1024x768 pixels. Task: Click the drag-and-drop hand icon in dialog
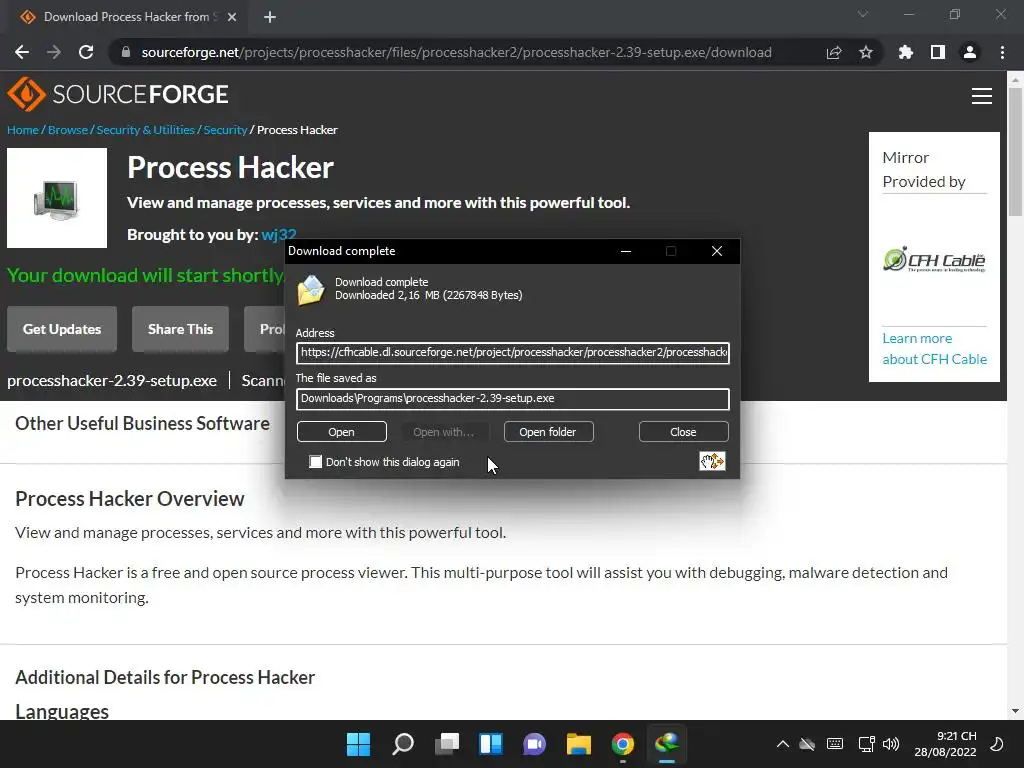(x=712, y=461)
